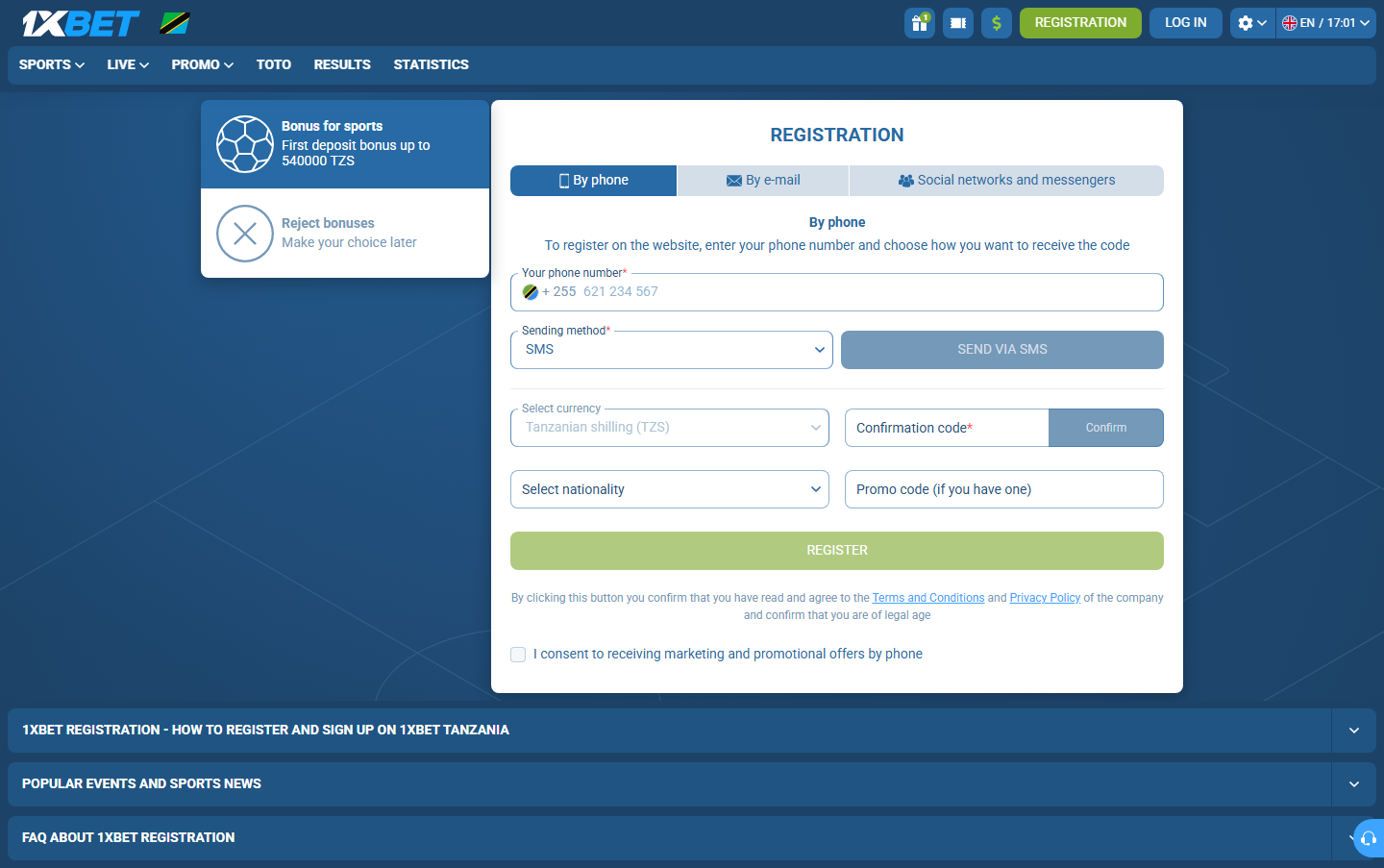Screen dimensions: 1384x868
Task: Select the Bonus for sports soccer ball option
Action: point(345,144)
